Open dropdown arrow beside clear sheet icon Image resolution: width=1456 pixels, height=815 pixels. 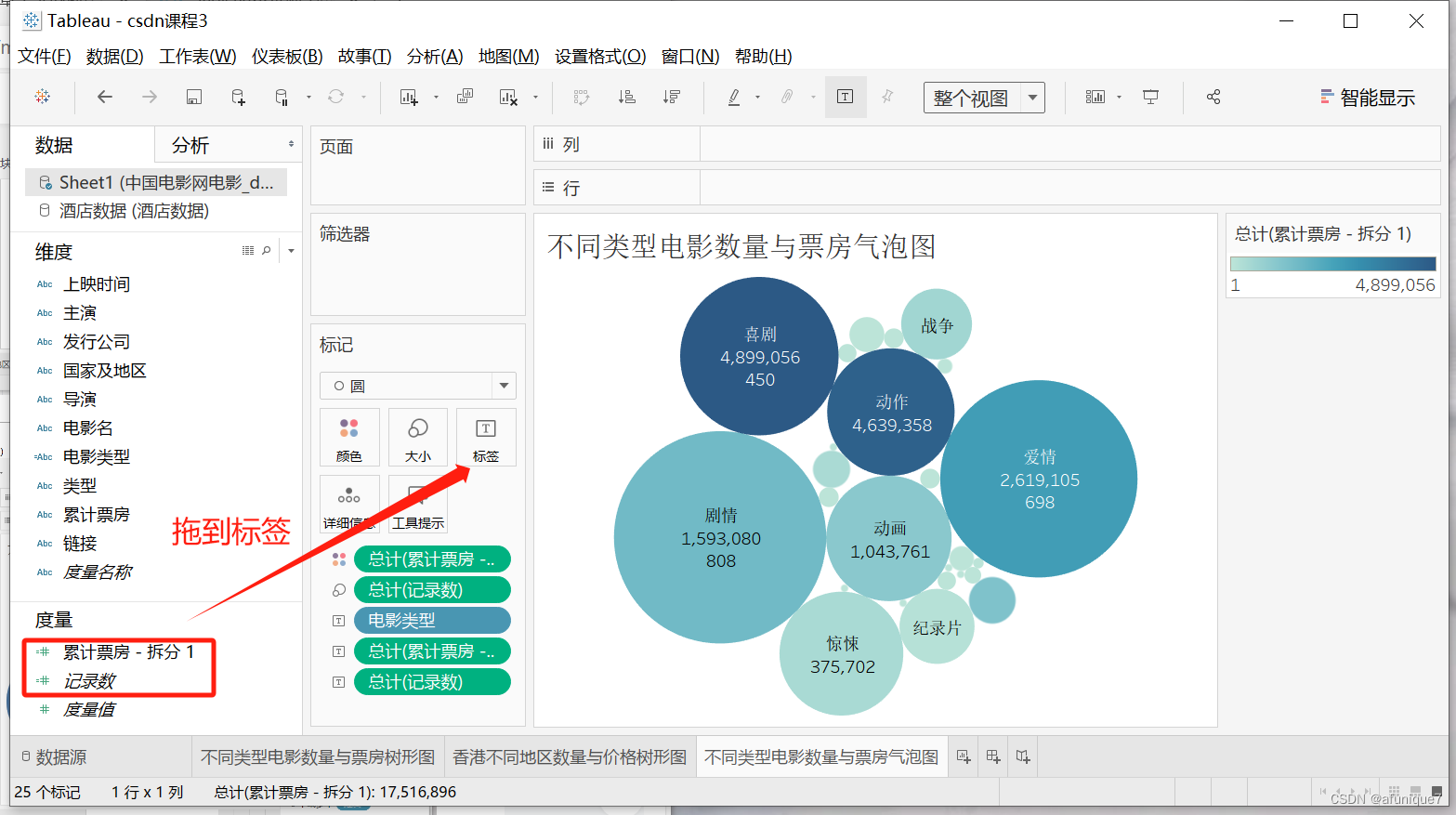pos(535,97)
